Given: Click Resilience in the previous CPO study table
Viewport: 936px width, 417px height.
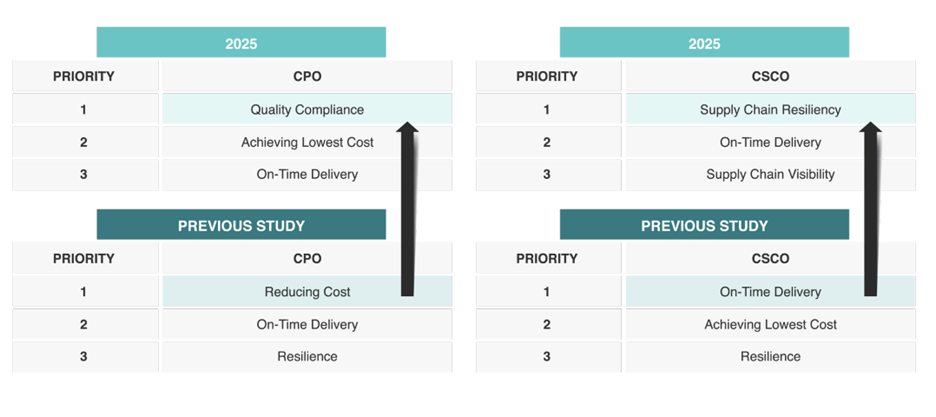Looking at the screenshot, I should [307, 356].
